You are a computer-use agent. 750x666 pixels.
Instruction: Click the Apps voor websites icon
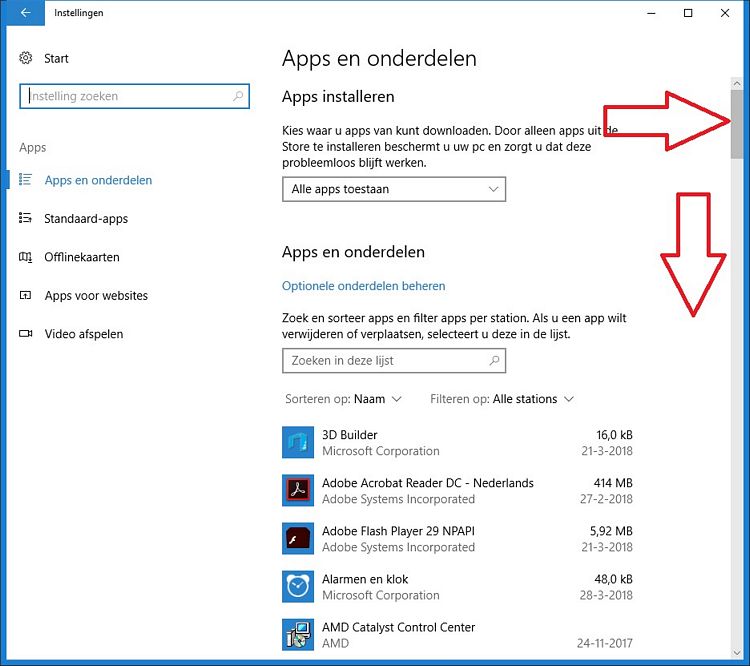coord(25,295)
